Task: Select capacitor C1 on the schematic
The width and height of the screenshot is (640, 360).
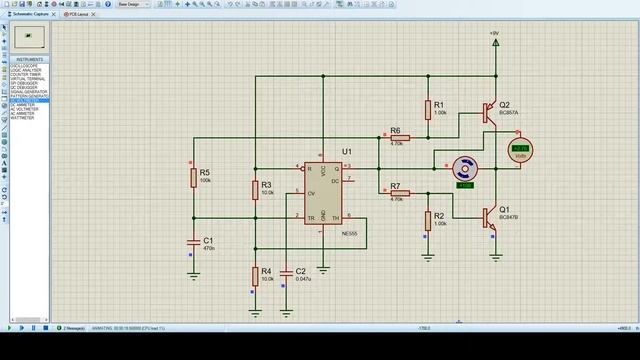Action: click(193, 242)
